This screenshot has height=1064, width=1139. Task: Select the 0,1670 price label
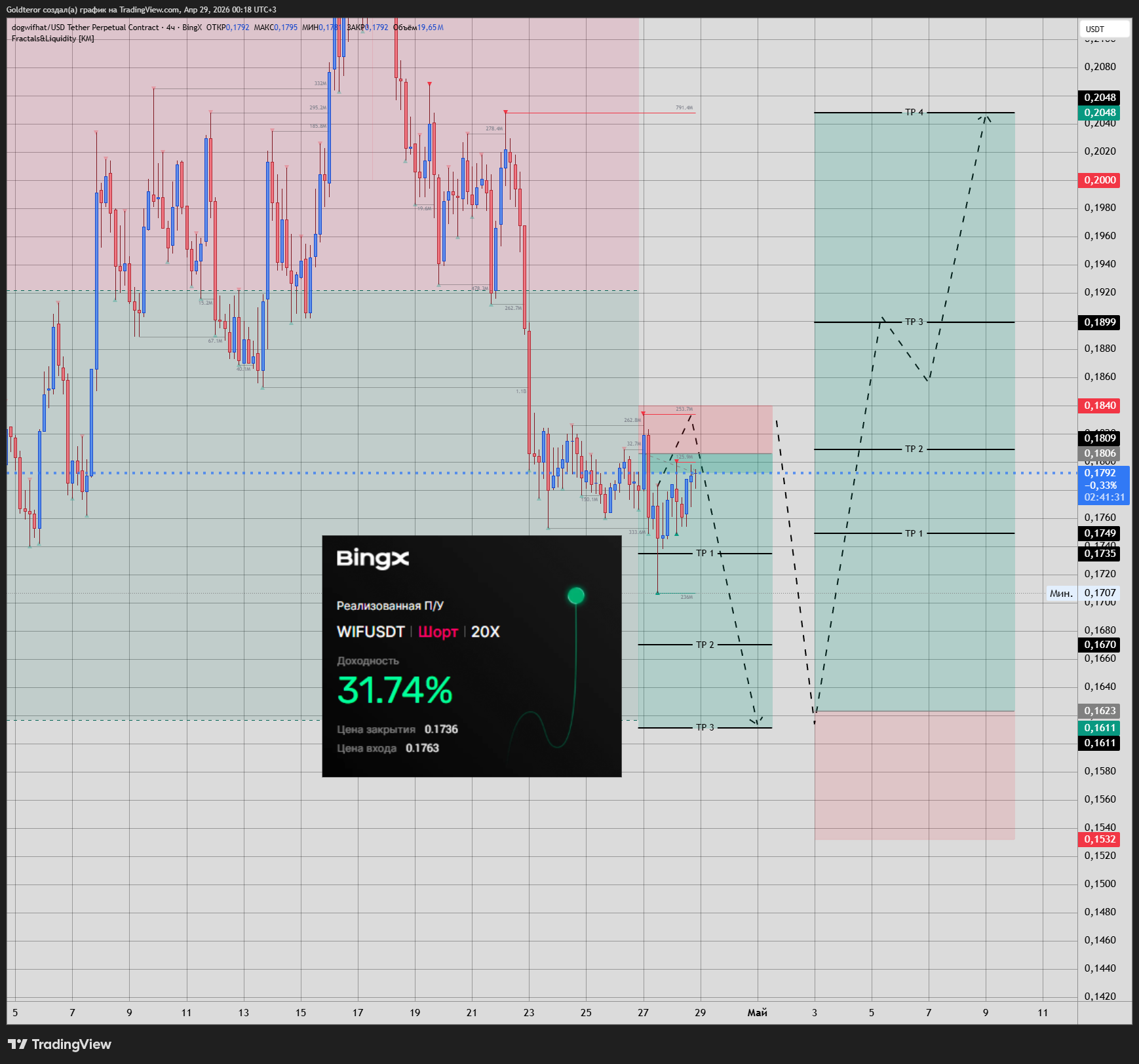[1099, 645]
